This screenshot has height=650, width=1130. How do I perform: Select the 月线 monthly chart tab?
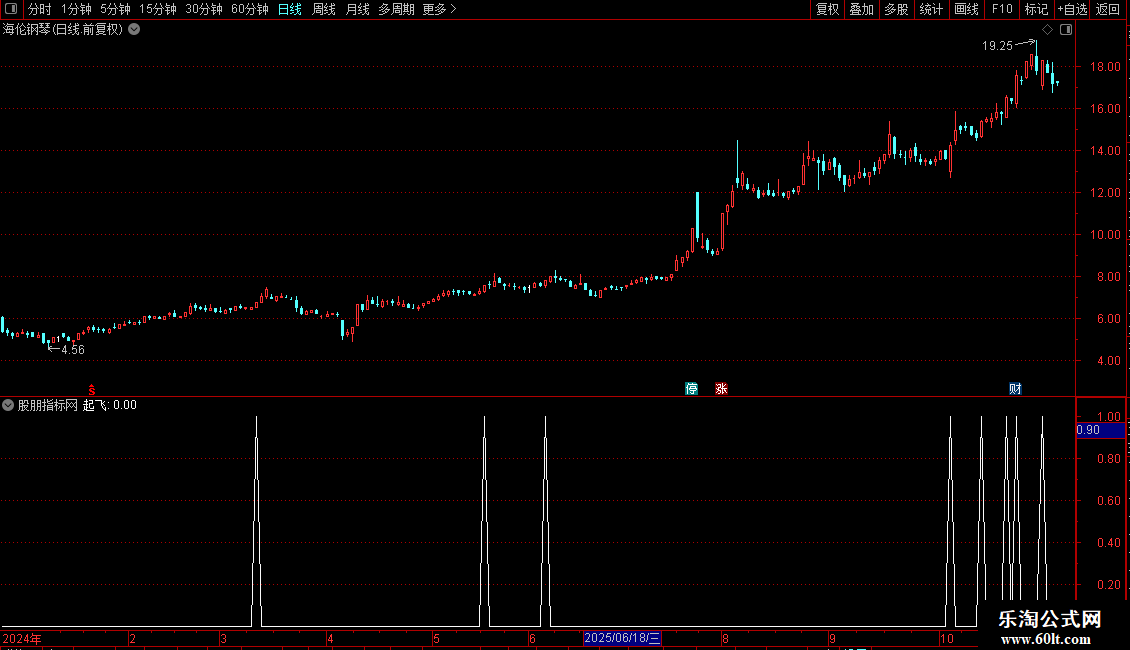pos(357,9)
